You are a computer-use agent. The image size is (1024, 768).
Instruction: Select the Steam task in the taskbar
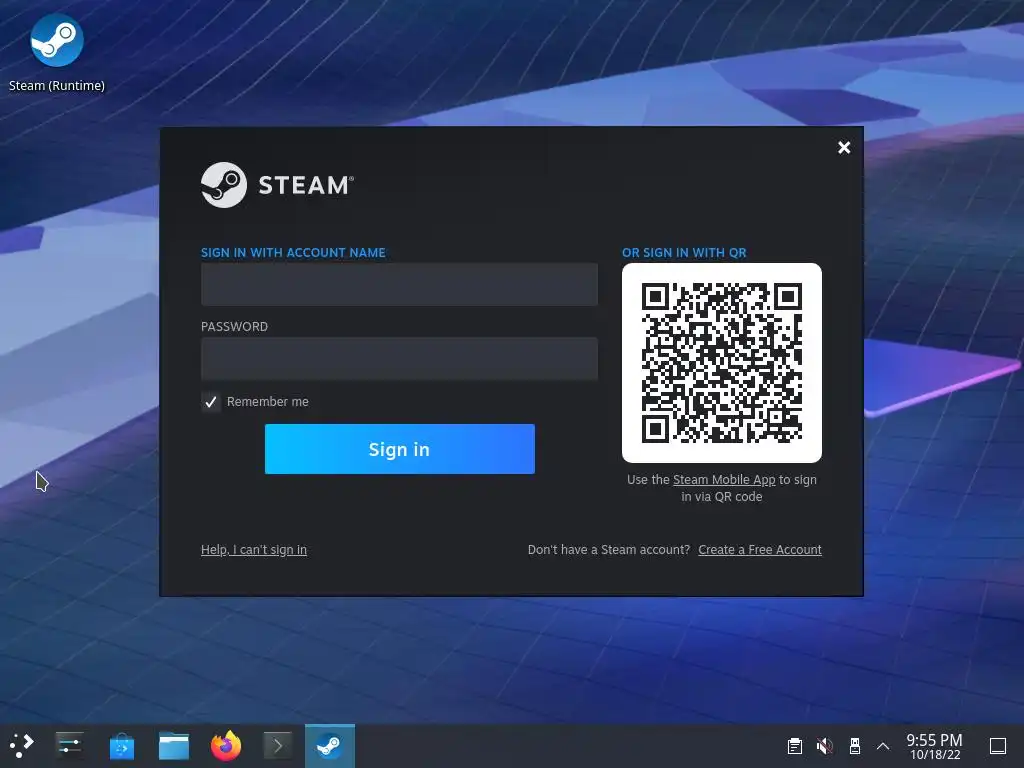(x=330, y=746)
